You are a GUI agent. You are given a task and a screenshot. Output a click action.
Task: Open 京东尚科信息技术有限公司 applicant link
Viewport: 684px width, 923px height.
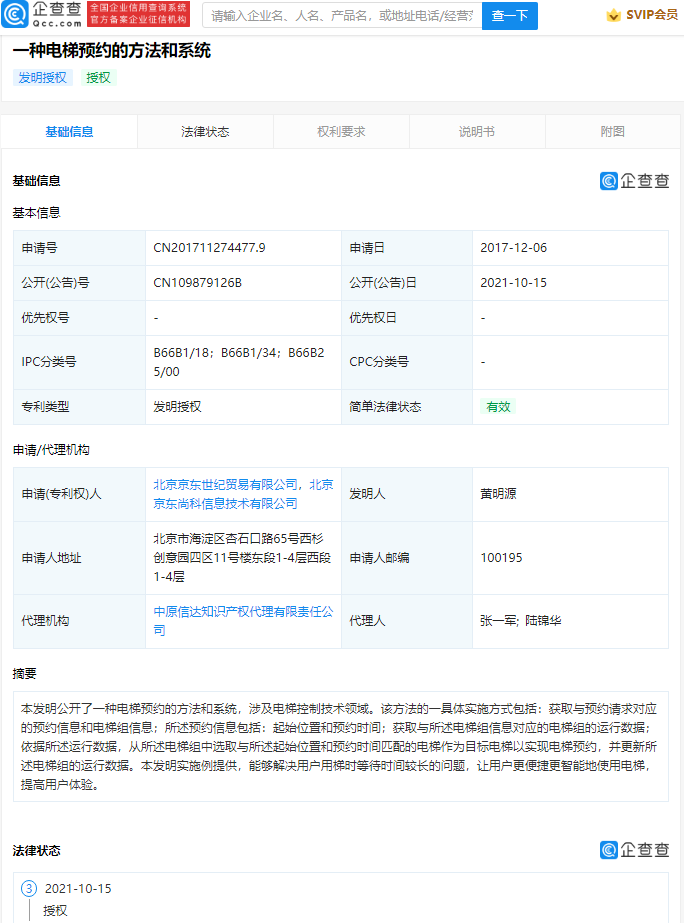tap(225, 503)
